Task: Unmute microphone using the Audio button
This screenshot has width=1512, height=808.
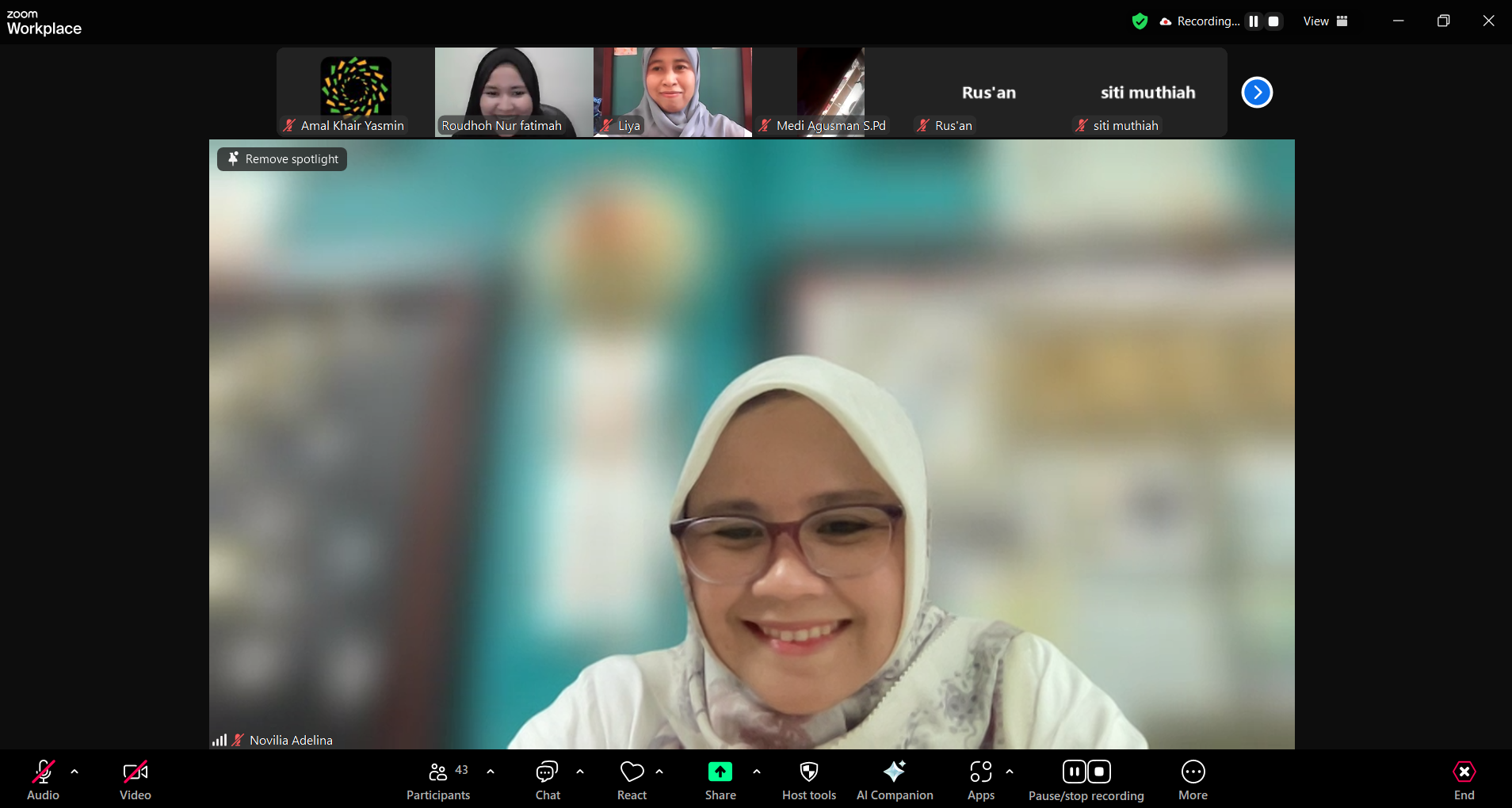Action: tap(43, 780)
